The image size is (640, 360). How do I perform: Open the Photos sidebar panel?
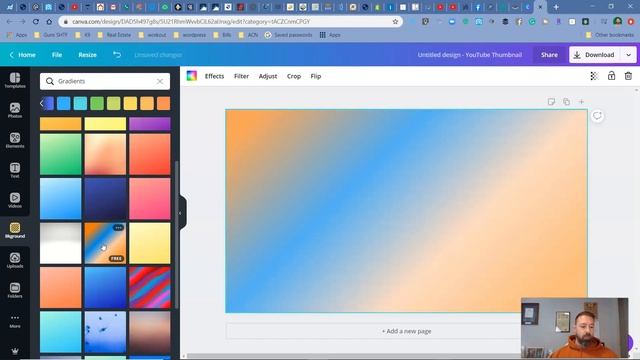click(15, 110)
